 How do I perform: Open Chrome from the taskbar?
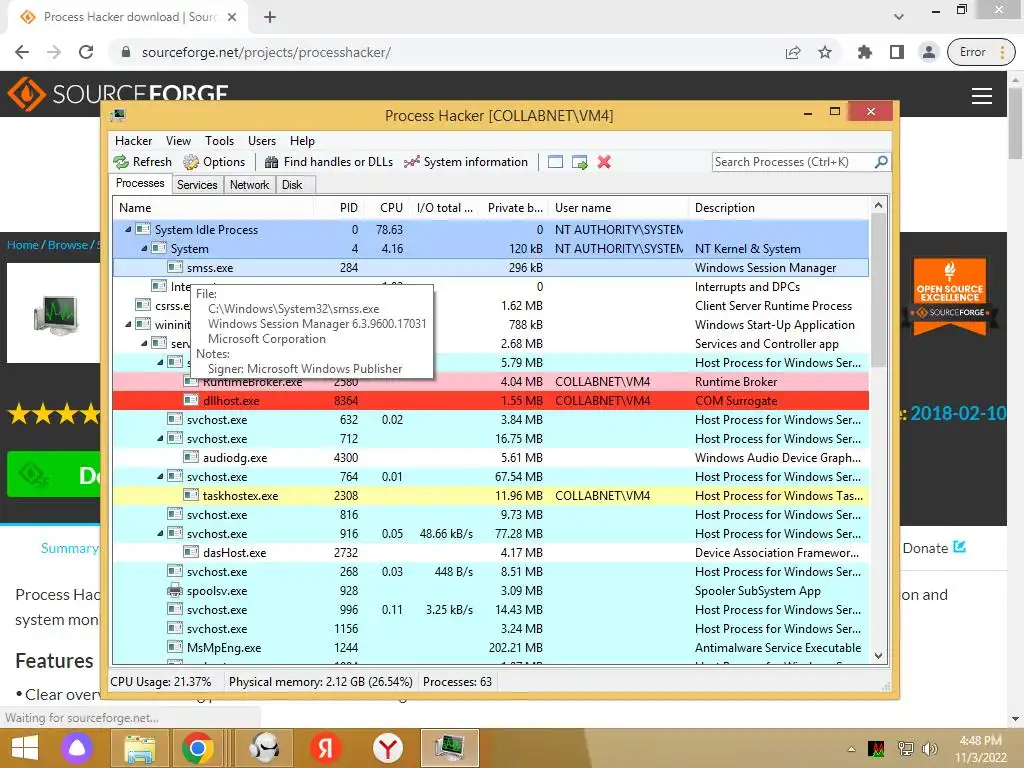[197, 748]
